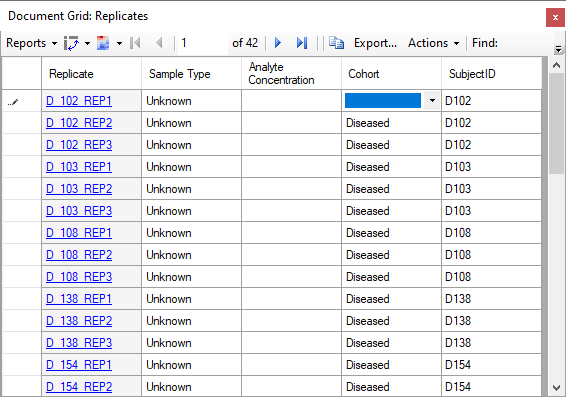Jump to the last page arrow
The image size is (566, 397).
tap(302, 43)
